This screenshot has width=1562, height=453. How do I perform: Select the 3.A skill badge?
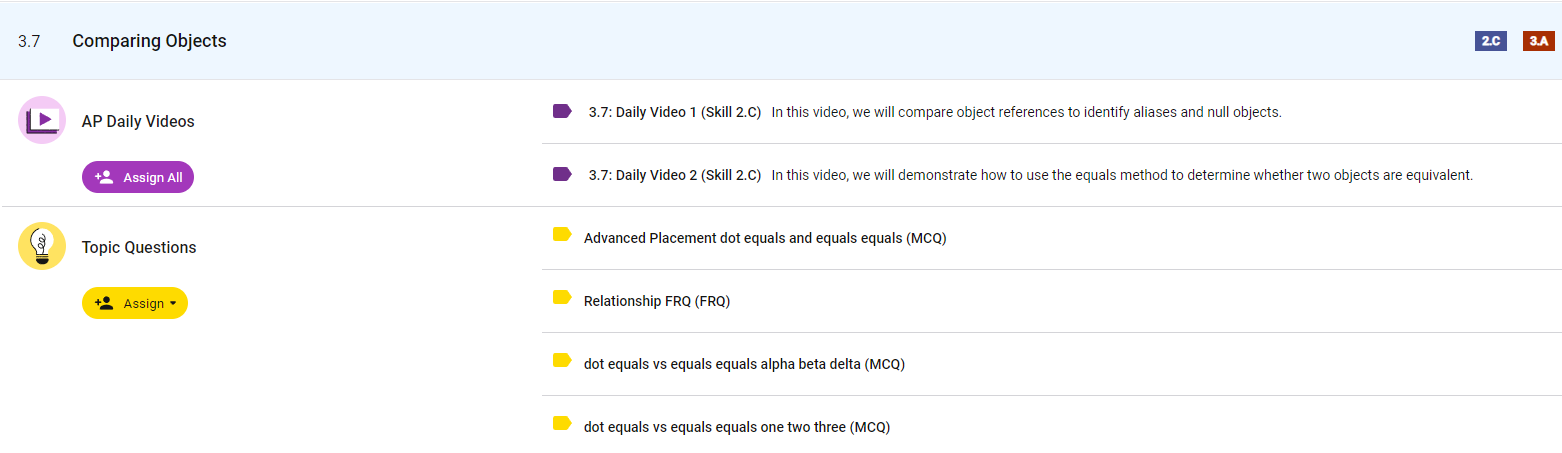1538,41
